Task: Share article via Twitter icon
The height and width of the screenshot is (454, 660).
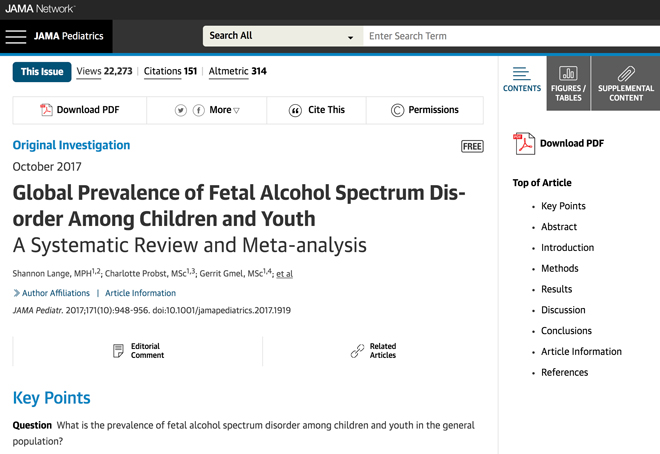Action: click(x=181, y=110)
